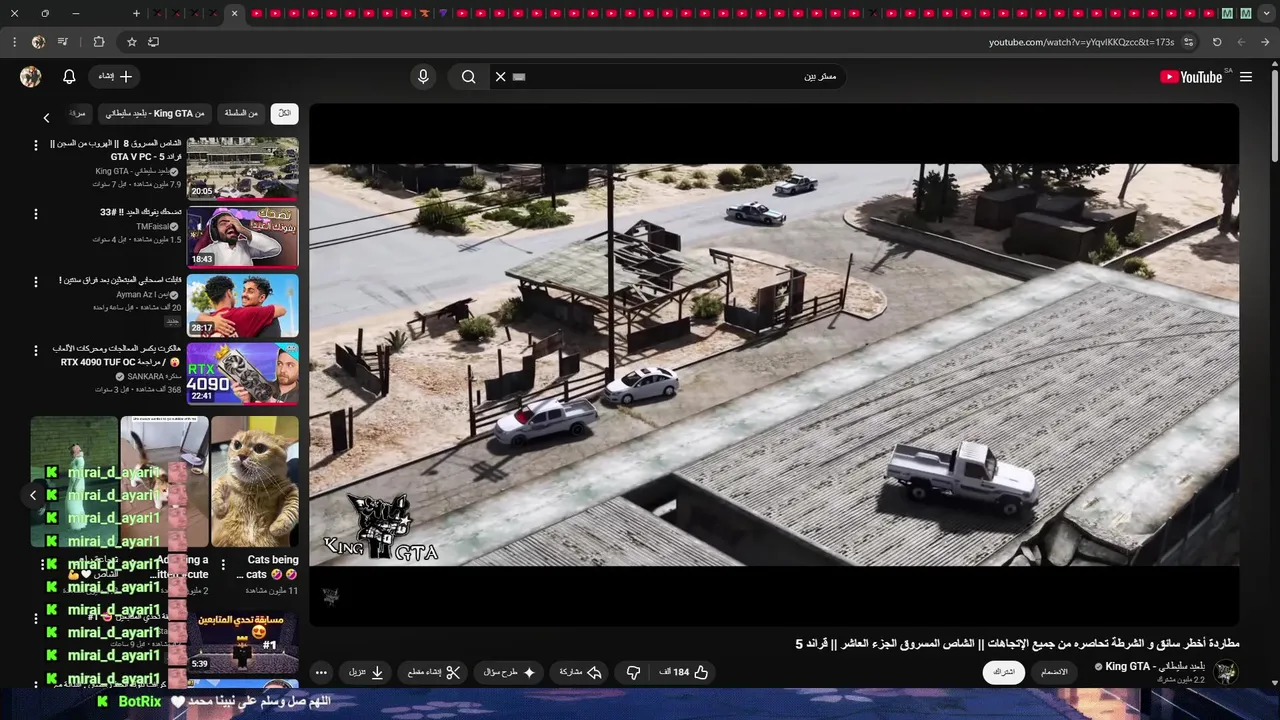Go back in browser history
The image size is (1280, 720).
click(x=1265, y=42)
